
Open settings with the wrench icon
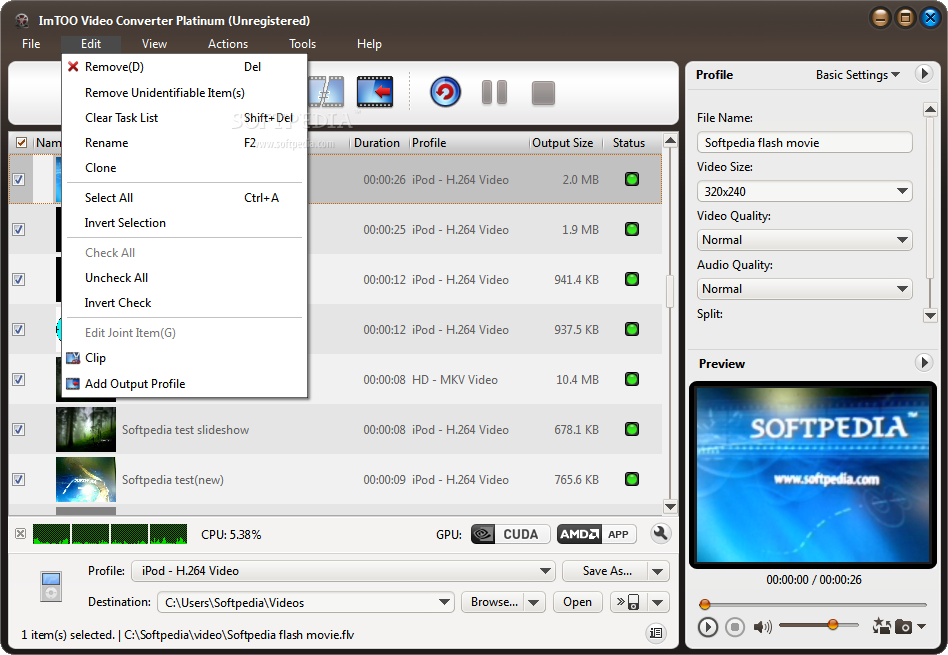click(660, 533)
